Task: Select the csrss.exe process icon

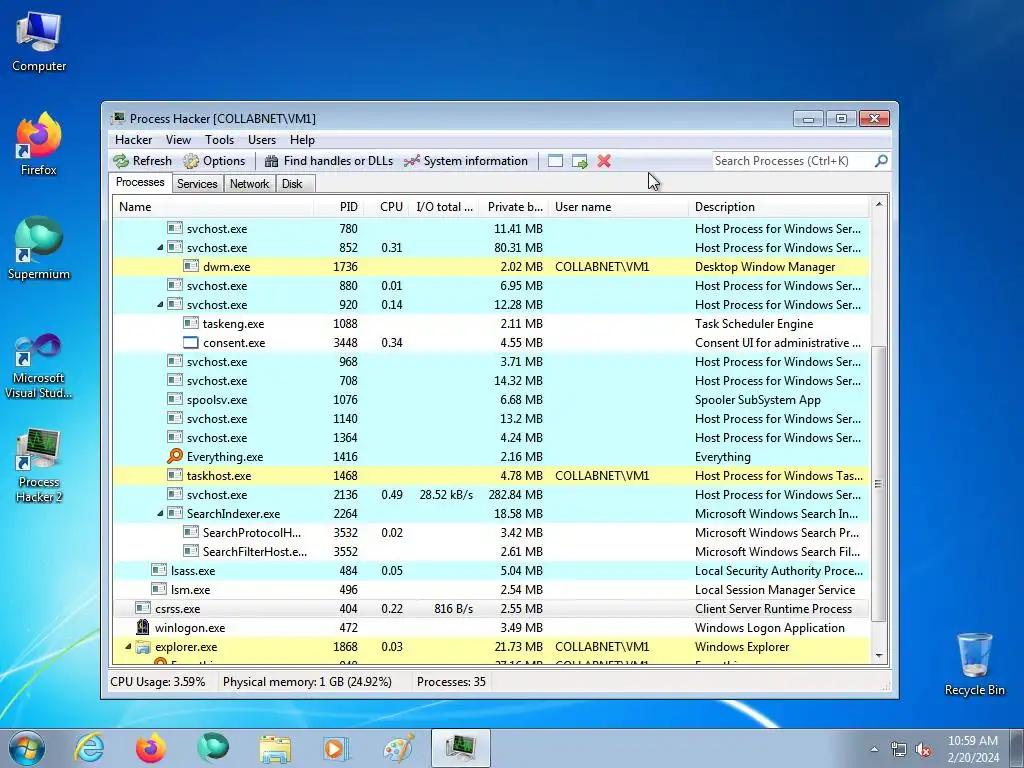Action: pyautogui.click(x=143, y=609)
